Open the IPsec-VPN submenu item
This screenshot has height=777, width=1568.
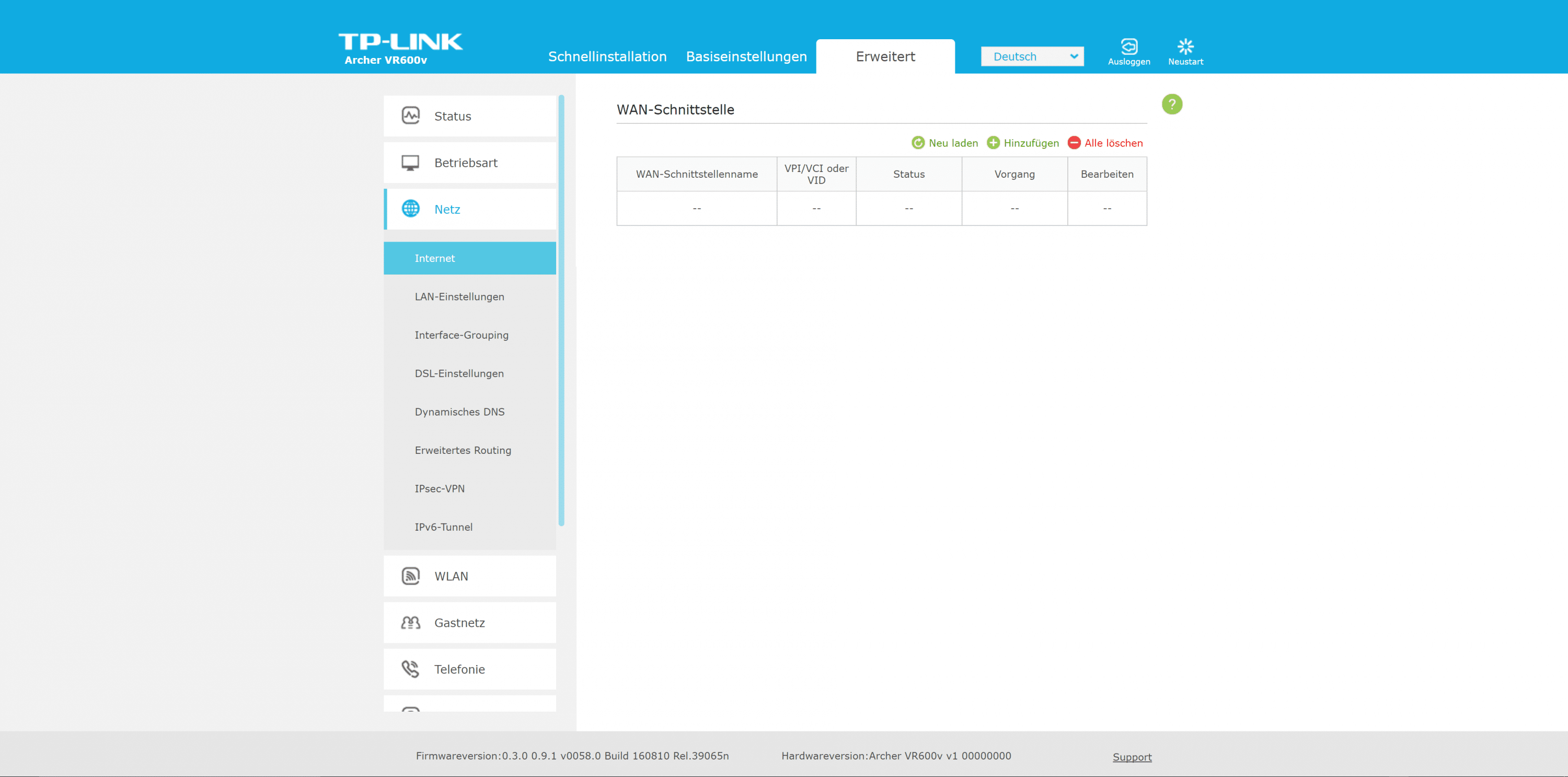coord(440,488)
